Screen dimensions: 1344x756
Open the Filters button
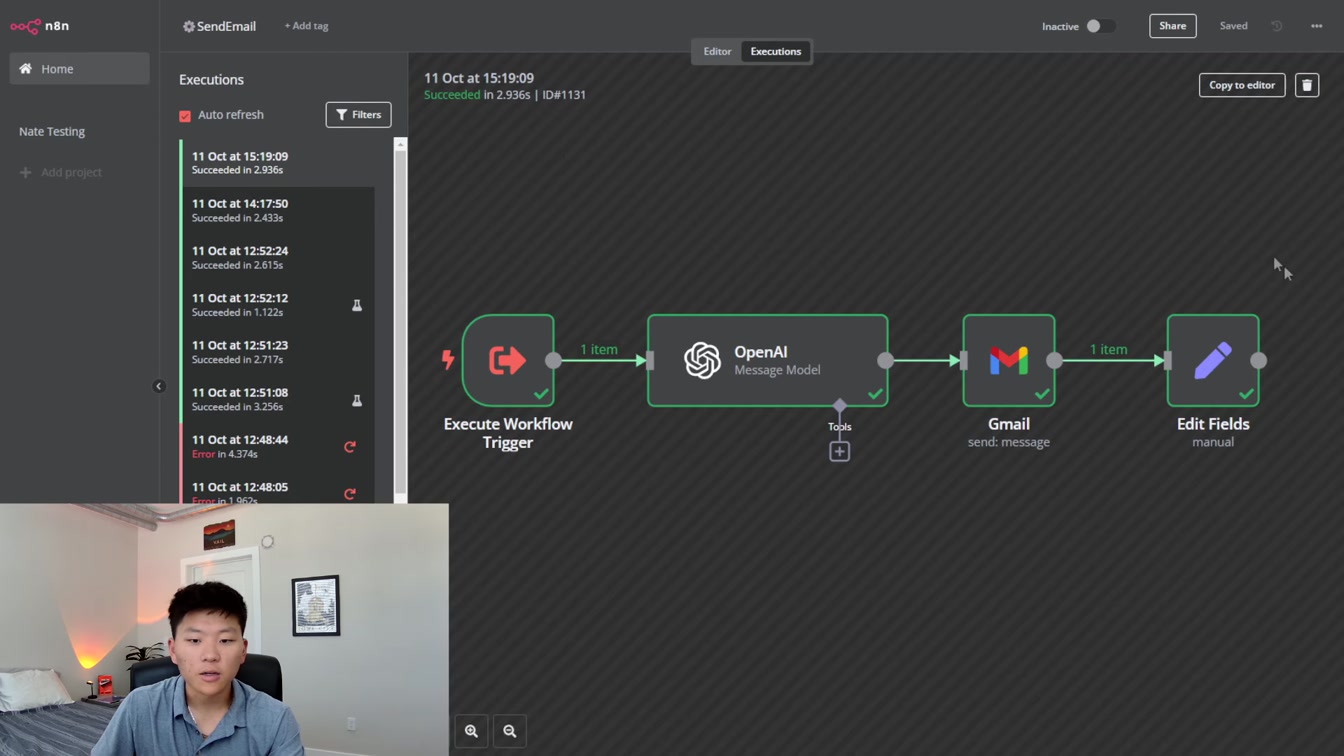coord(358,115)
